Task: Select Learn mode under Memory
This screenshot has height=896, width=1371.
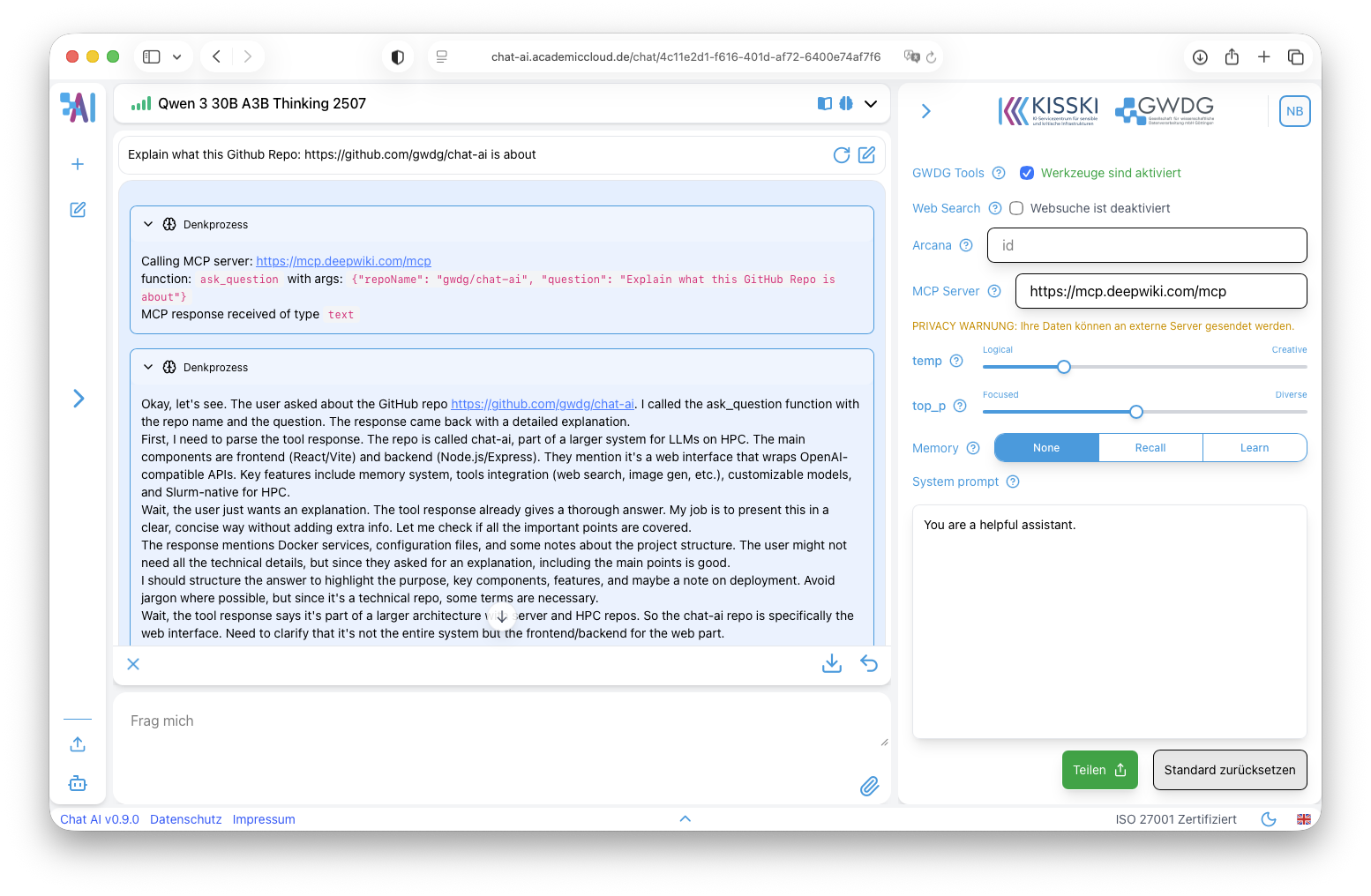Action: click(1254, 447)
